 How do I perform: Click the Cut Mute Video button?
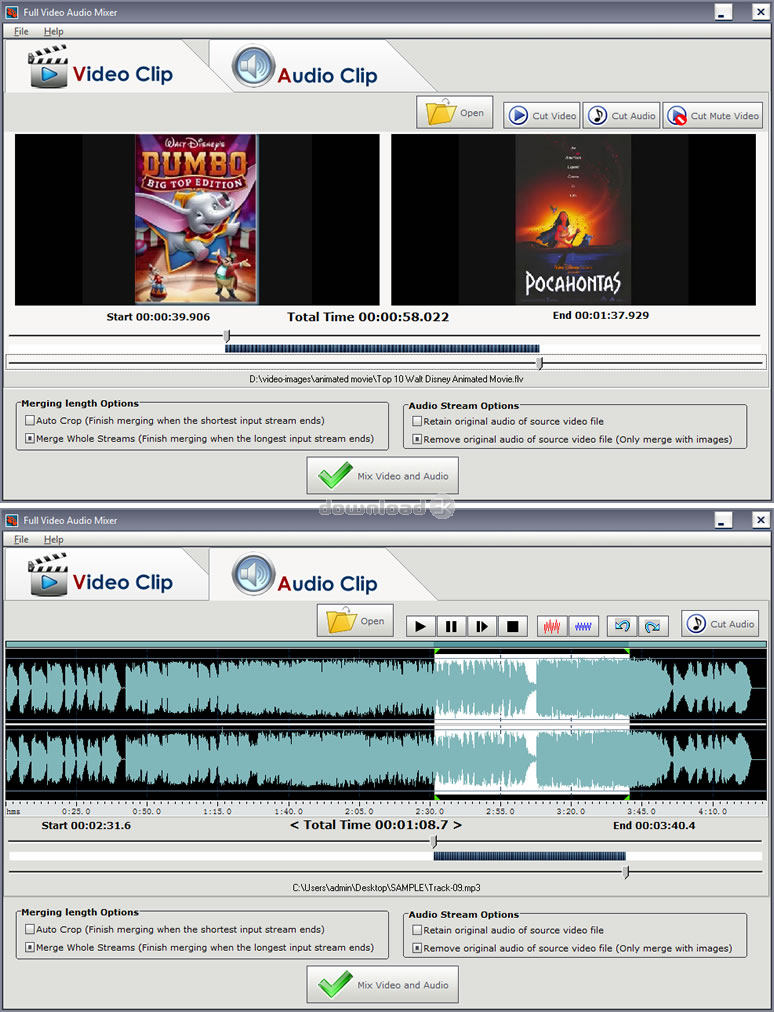click(713, 115)
